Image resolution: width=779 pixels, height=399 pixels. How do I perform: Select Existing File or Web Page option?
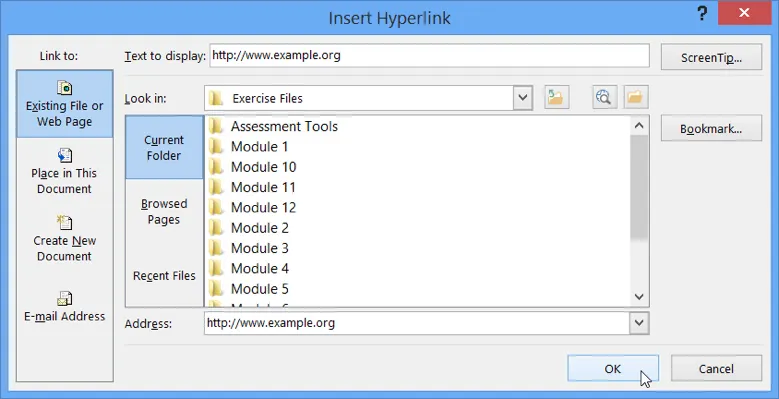pos(65,104)
